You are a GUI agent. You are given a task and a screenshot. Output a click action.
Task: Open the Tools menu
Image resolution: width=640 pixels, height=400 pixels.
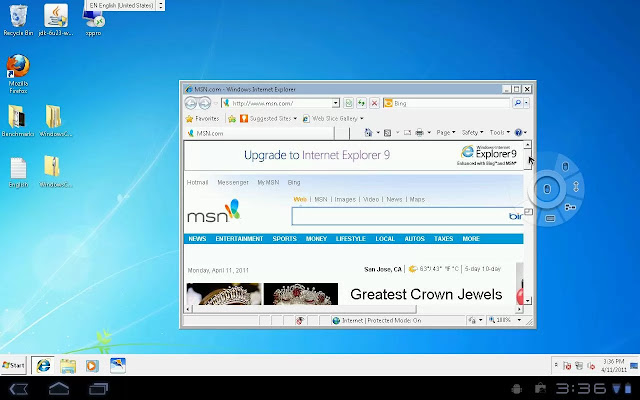500,133
